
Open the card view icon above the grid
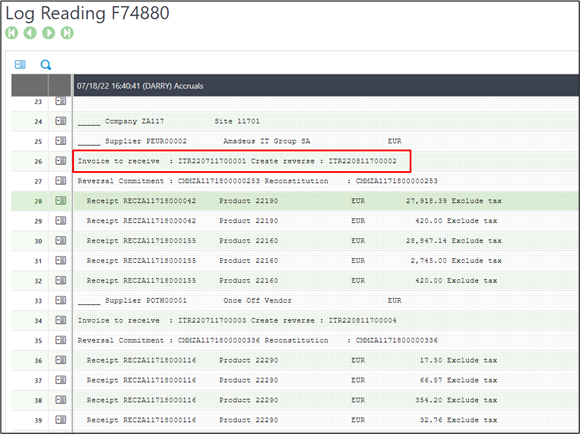(20, 65)
